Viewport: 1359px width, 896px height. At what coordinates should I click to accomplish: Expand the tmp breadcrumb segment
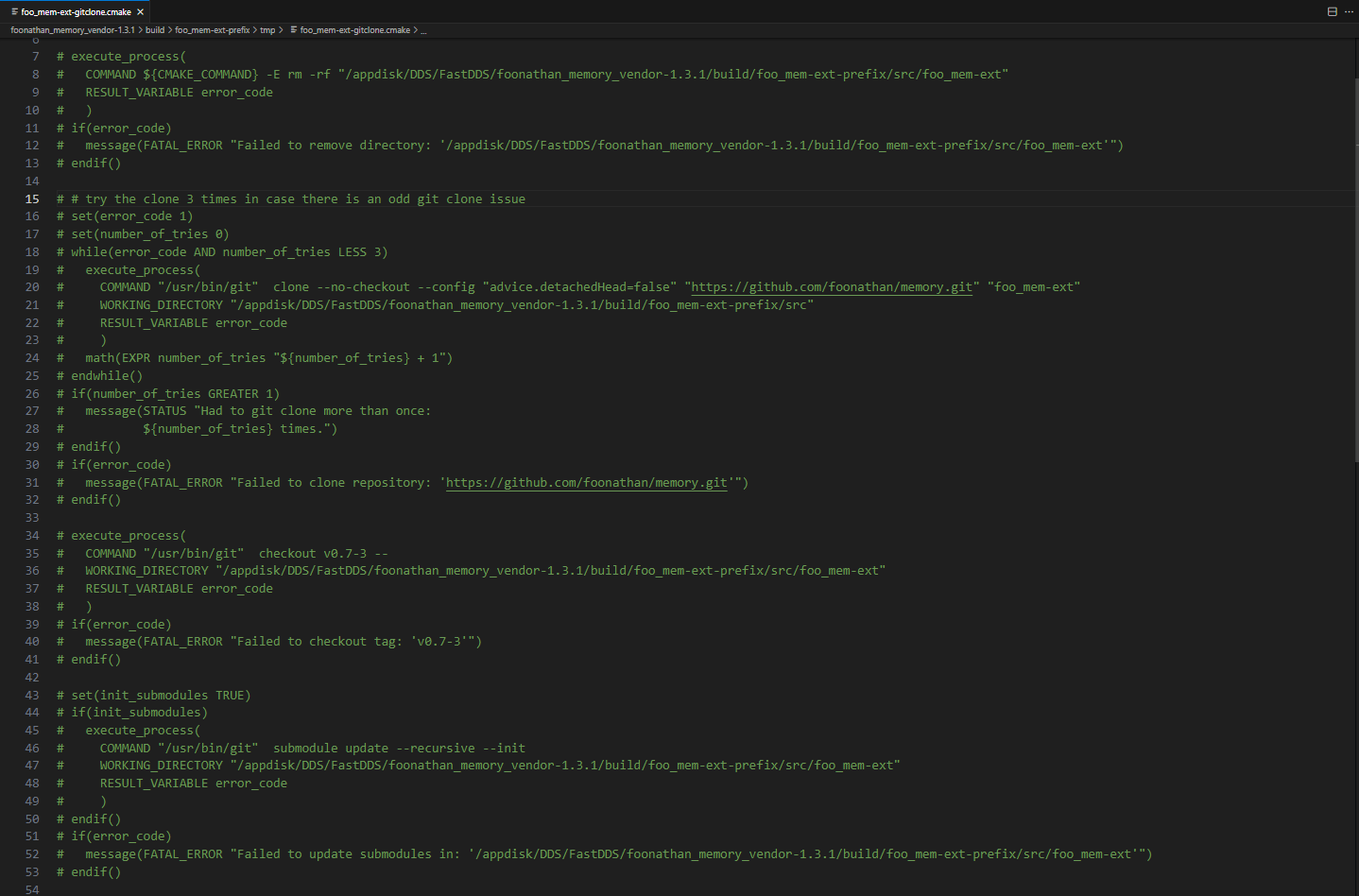coord(267,30)
